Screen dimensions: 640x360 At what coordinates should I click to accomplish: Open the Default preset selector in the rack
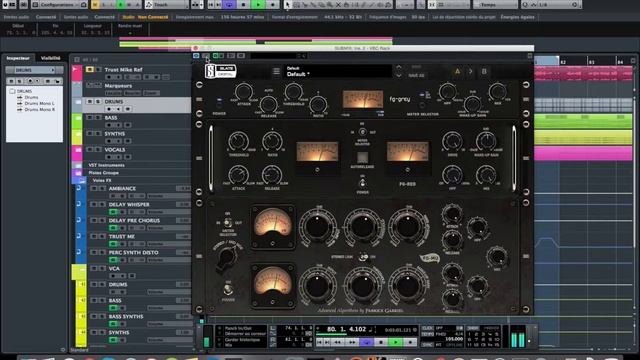tap(339, 71)
